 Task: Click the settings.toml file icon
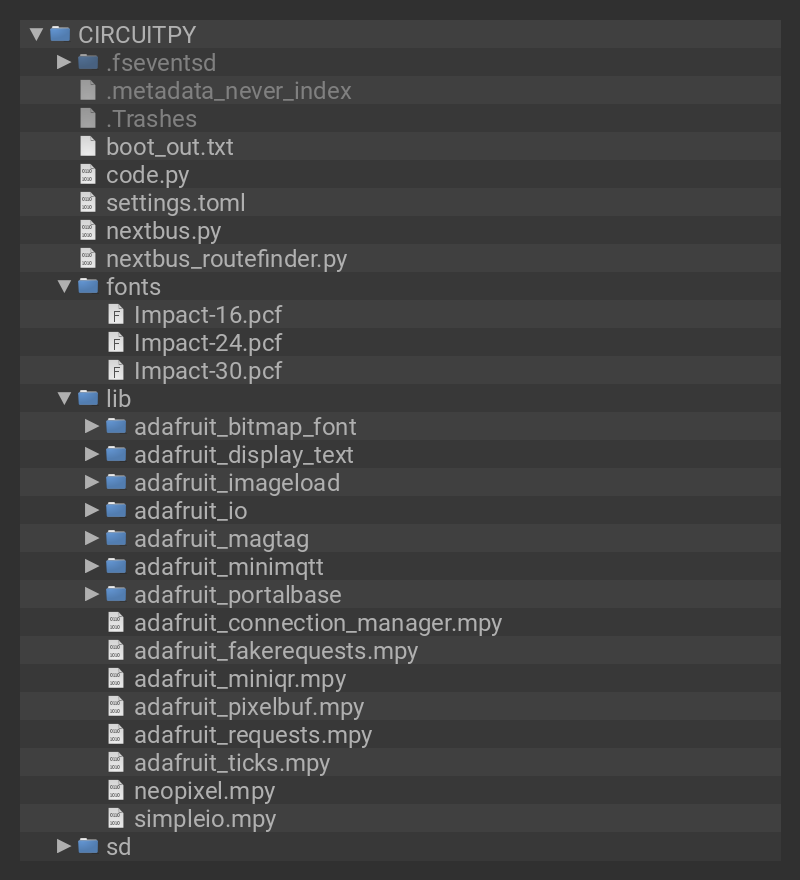88,203
